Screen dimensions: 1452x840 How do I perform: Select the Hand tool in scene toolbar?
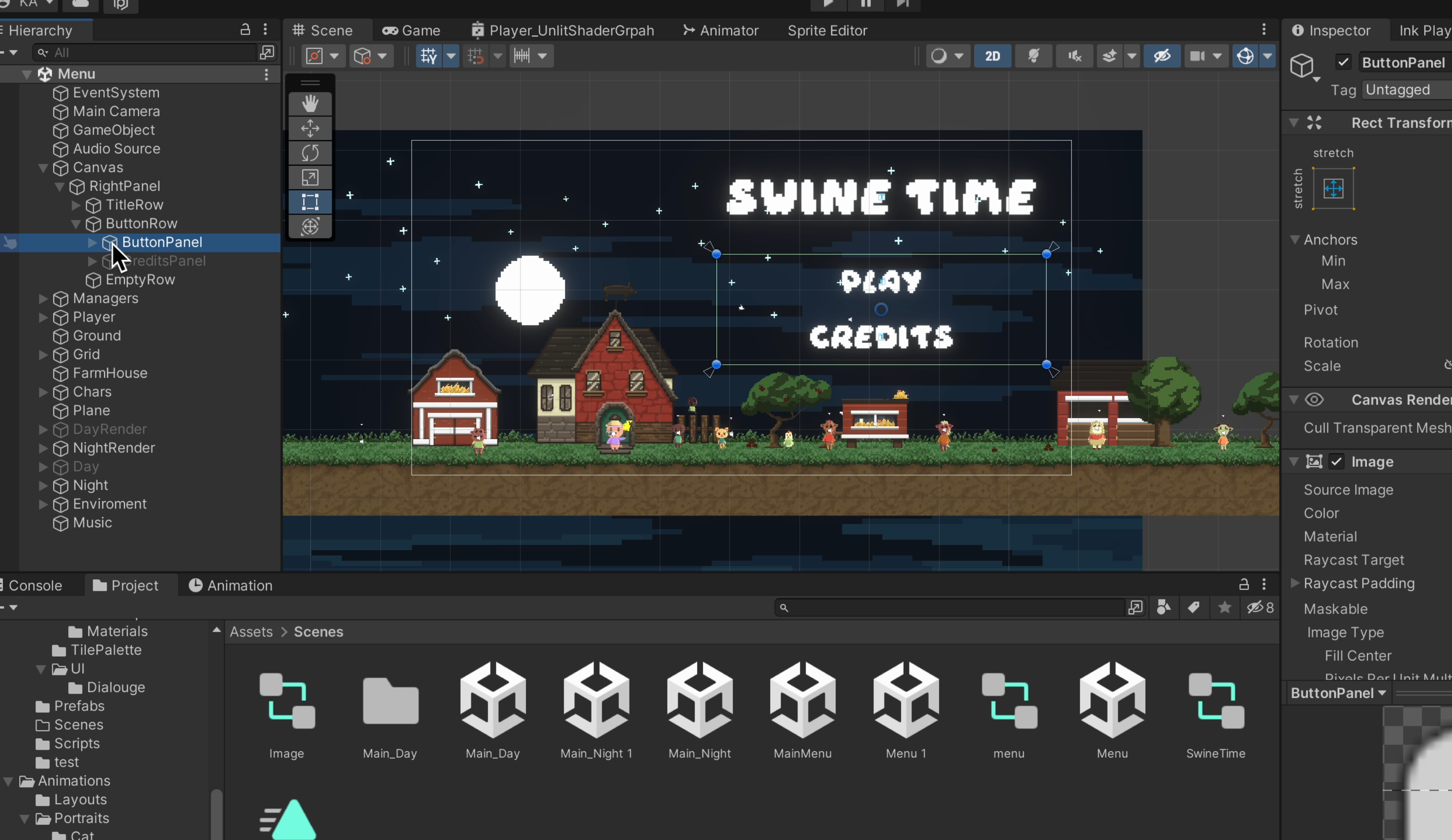point(310,104)
